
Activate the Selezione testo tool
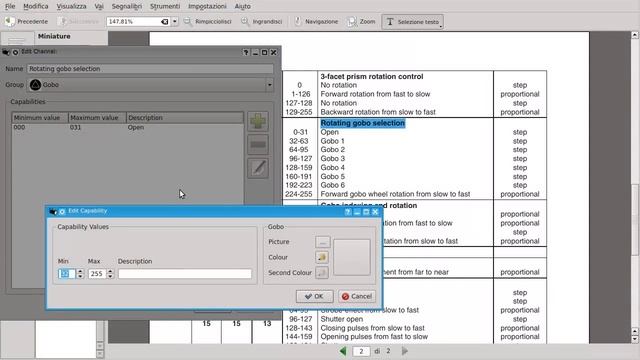click(x=413, y=22)
